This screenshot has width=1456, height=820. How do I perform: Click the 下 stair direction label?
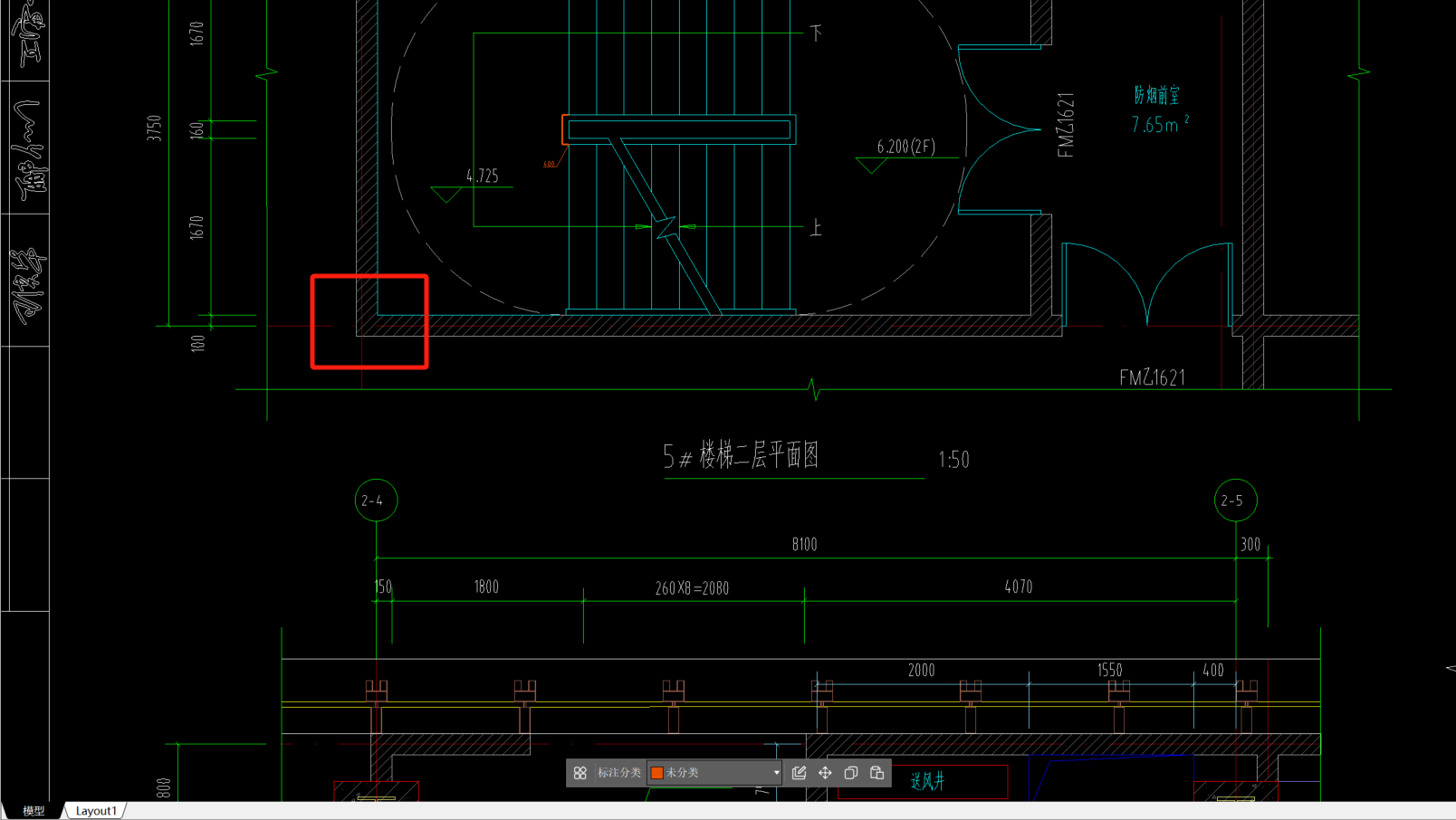click(816, 33)
